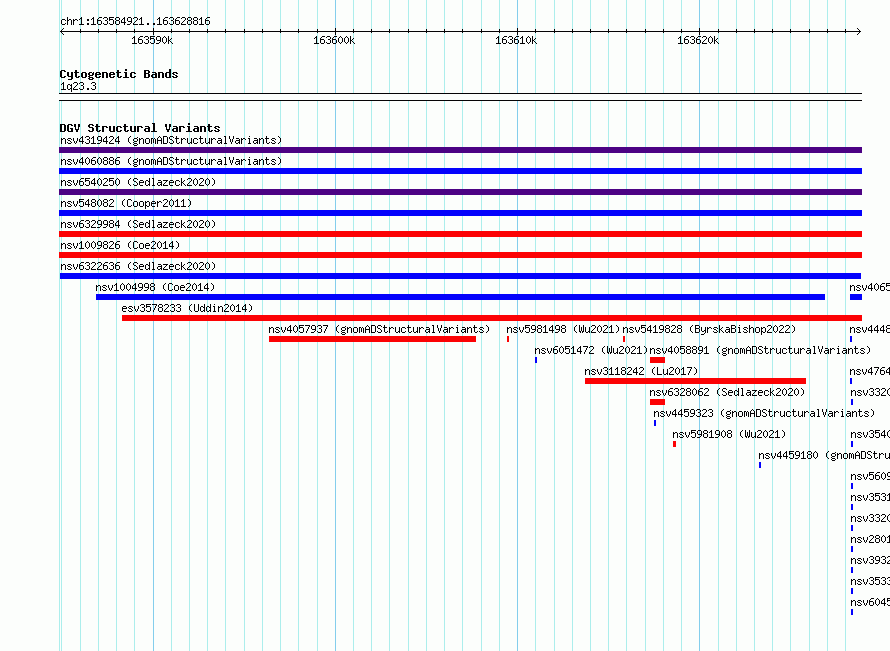
Task: Select the long blue bar for nsv1004998
Action: [x=460, y=297]
